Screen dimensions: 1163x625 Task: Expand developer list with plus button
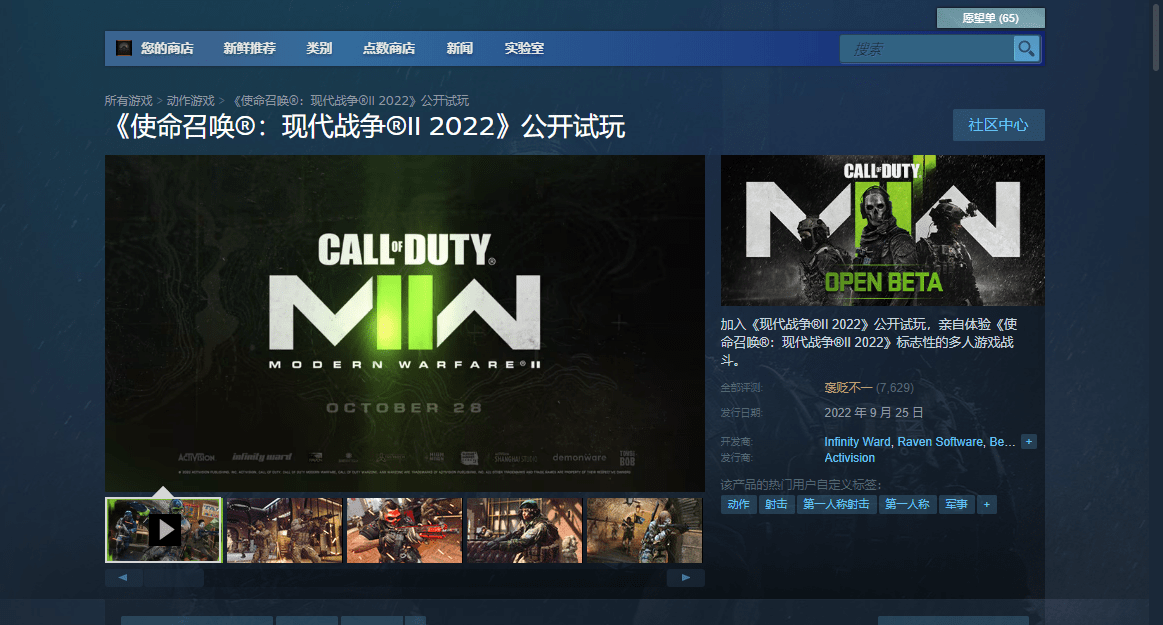coord(1029,442)
